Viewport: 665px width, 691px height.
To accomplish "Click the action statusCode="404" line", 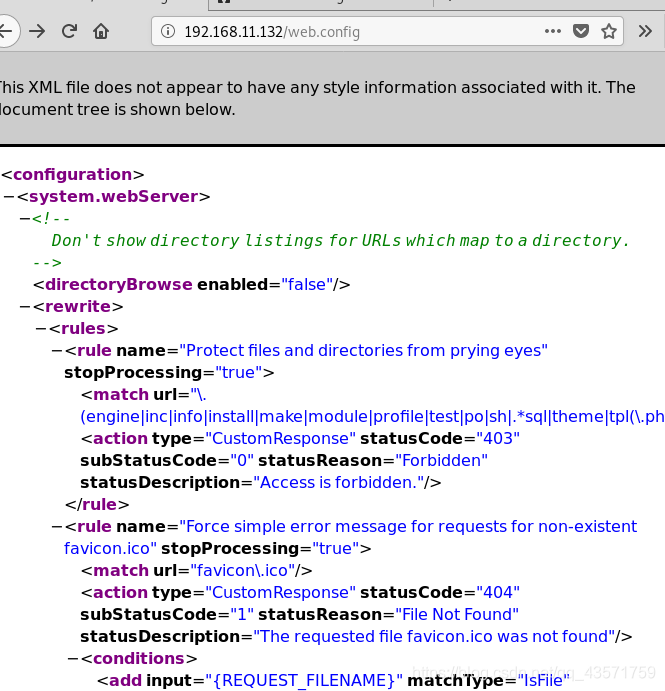I will (x=300, y=593).
